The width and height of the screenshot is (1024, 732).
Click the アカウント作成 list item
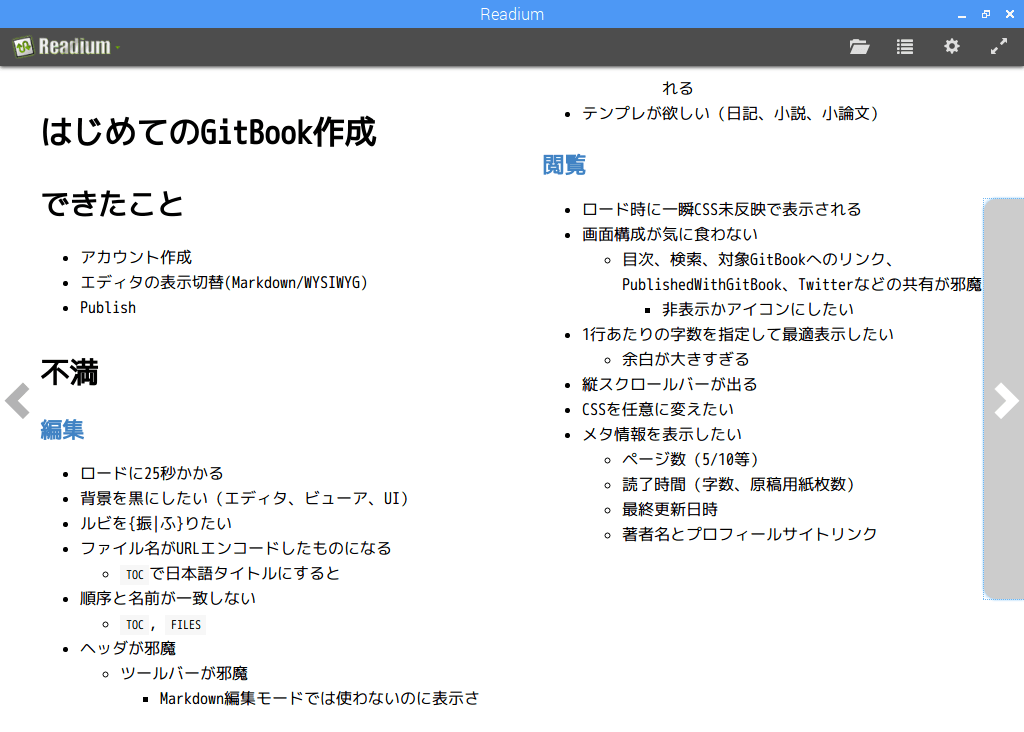click(x=136, y=257)
